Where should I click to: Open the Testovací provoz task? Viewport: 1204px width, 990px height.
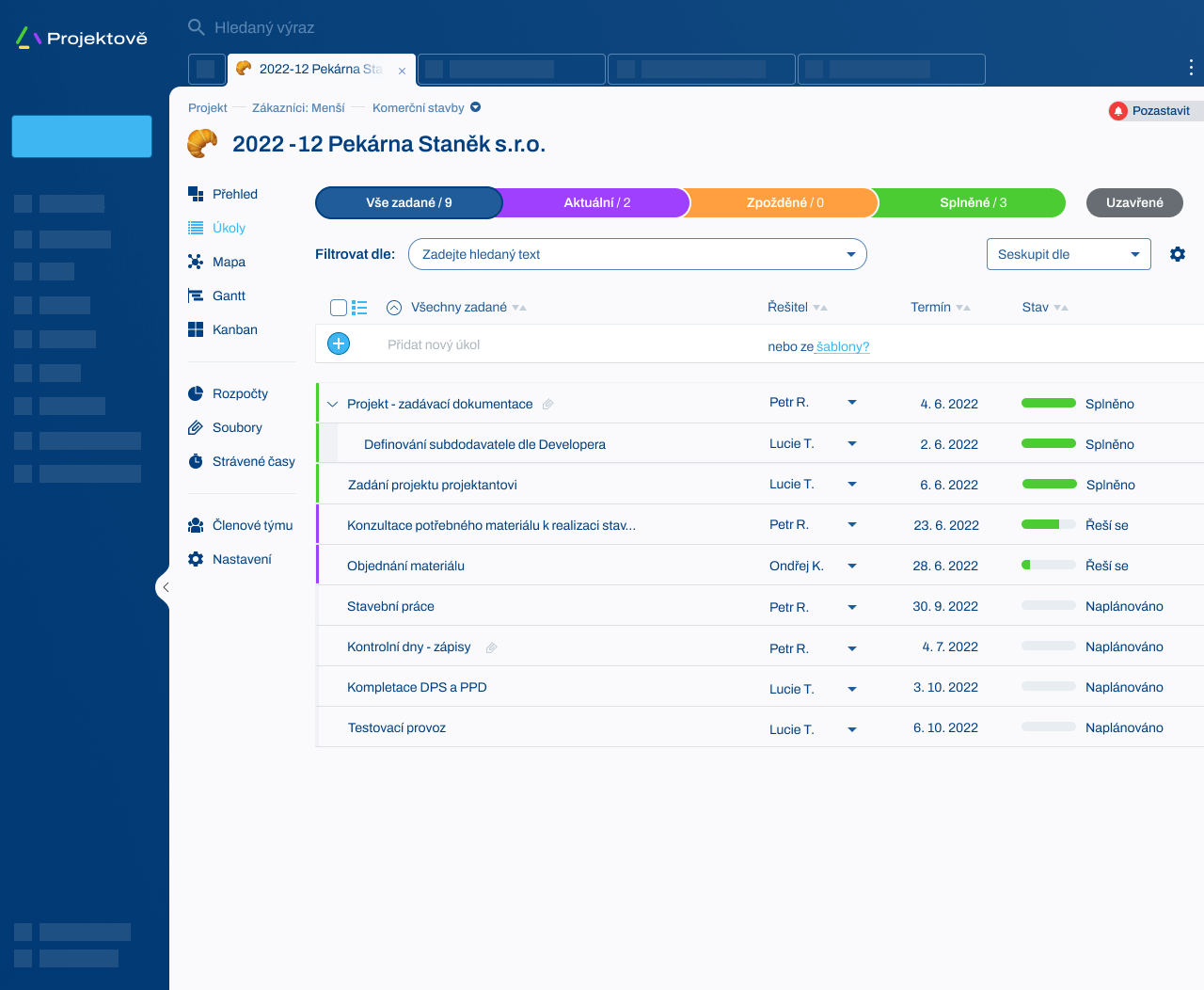coord(397,727)
